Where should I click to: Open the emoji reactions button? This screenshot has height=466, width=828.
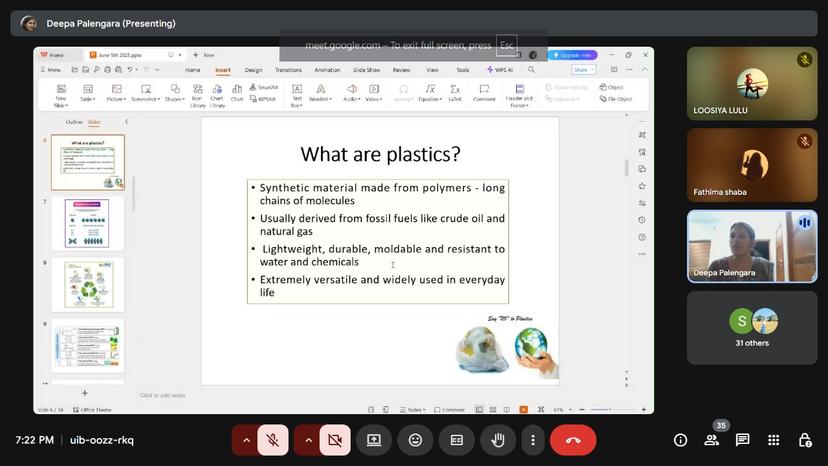[x=415, y=440]
